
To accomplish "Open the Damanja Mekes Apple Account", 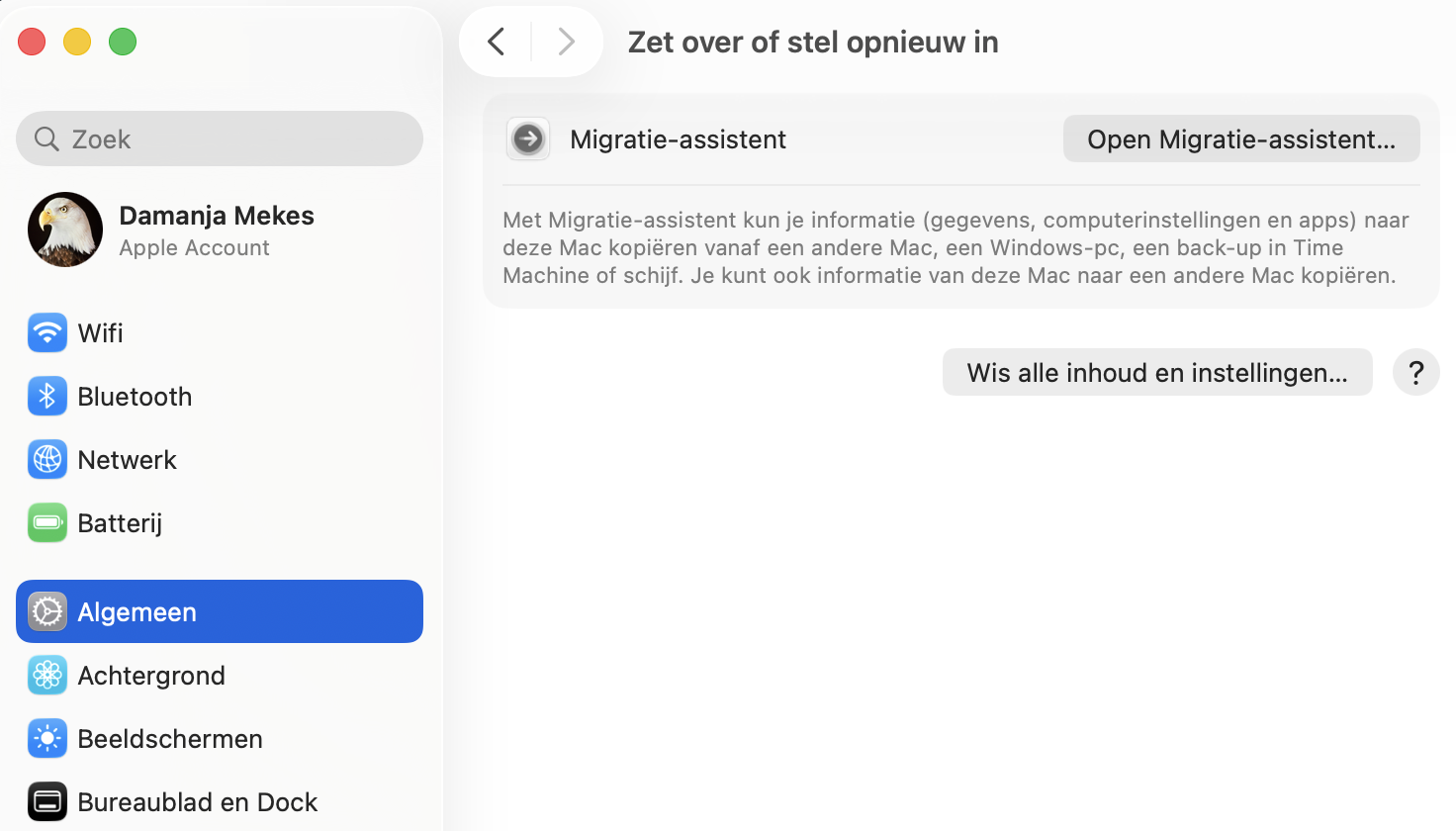I will coord(217,230).
